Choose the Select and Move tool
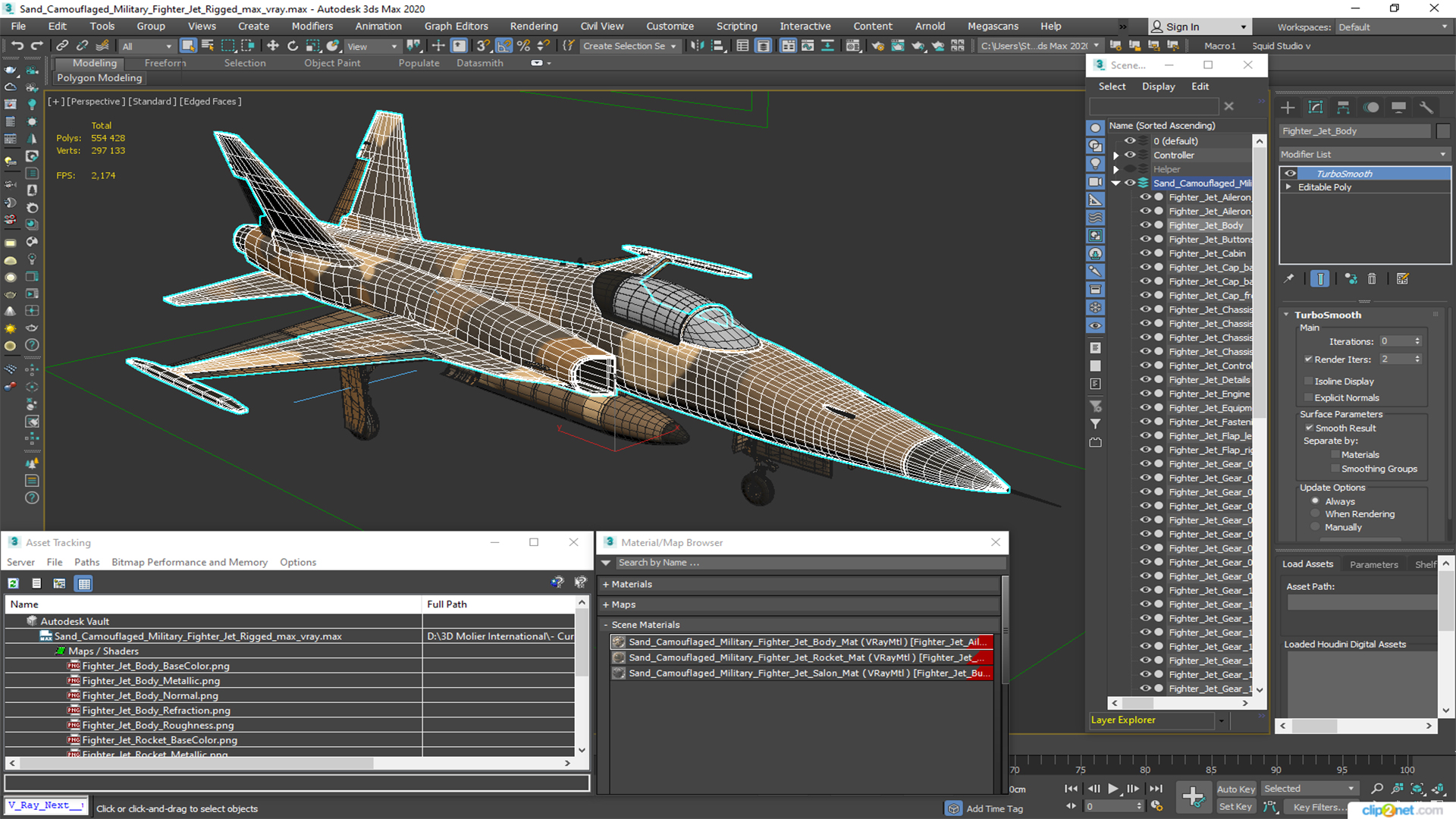This screenshot has width=1456, height=819. (273, 46)
